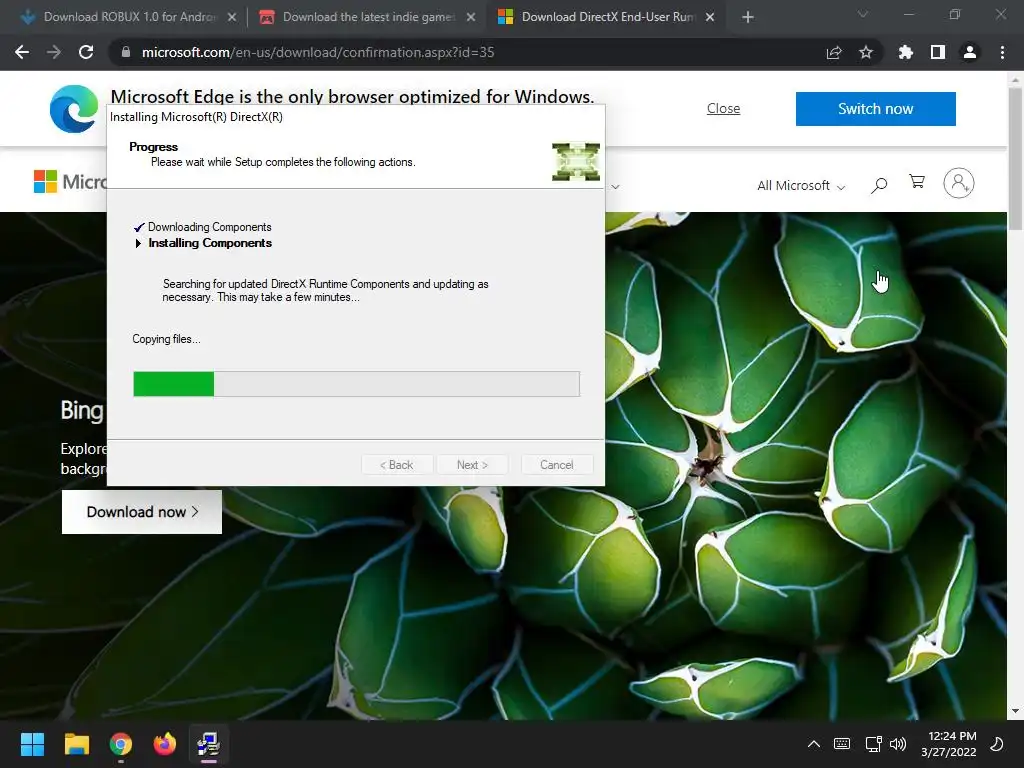The image size is (1024, 768).
Task: Open the Windows Start menu
Action: [32, 744]
